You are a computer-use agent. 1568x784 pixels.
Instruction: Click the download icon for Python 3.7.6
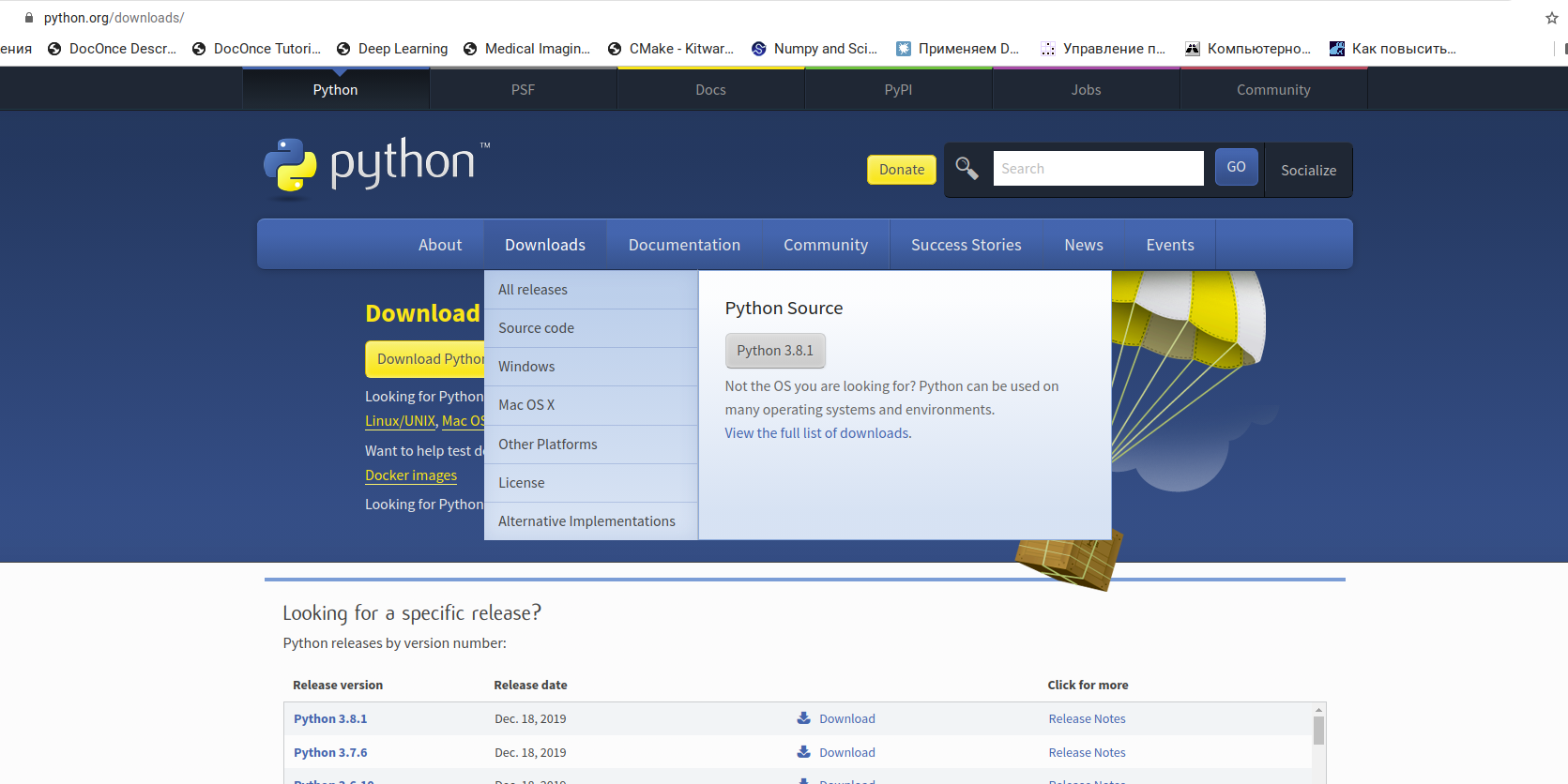pos(804,752)
